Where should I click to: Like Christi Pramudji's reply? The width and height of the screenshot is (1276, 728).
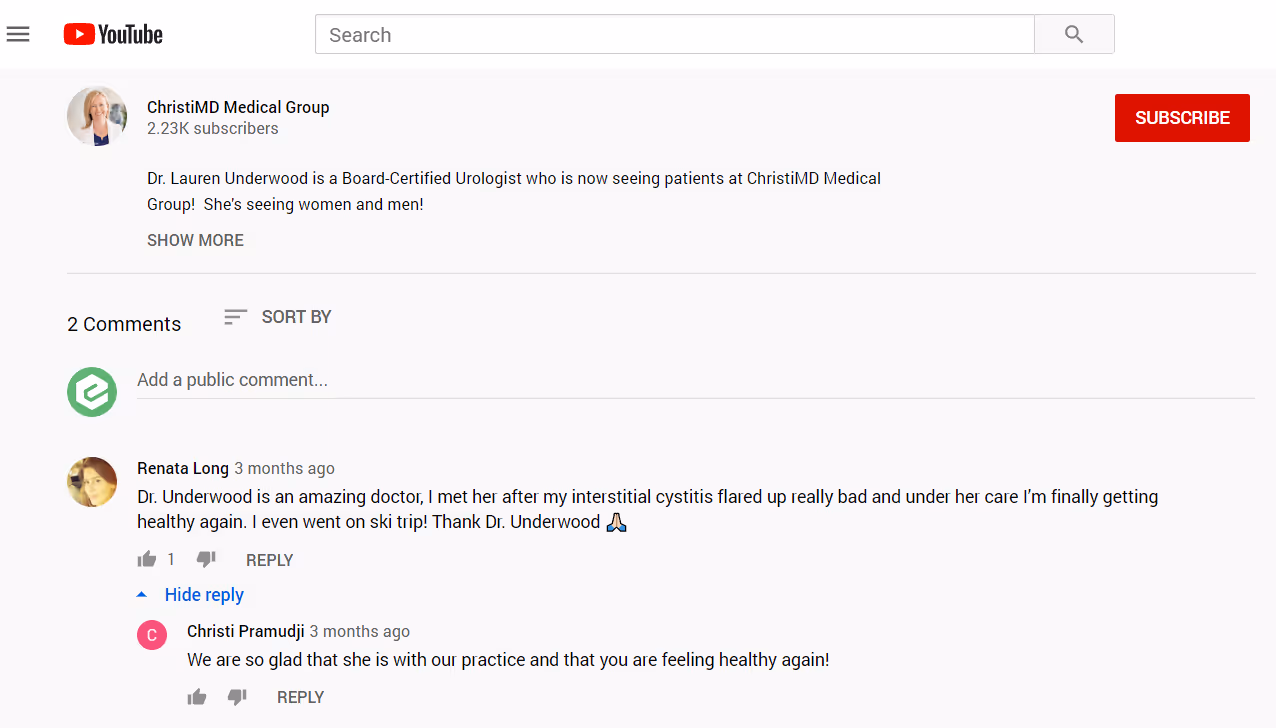tap(196, 696)
